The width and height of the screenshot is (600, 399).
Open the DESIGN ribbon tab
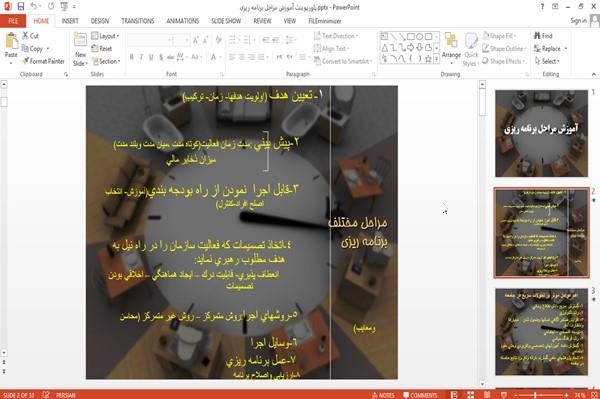coord(99,21)
